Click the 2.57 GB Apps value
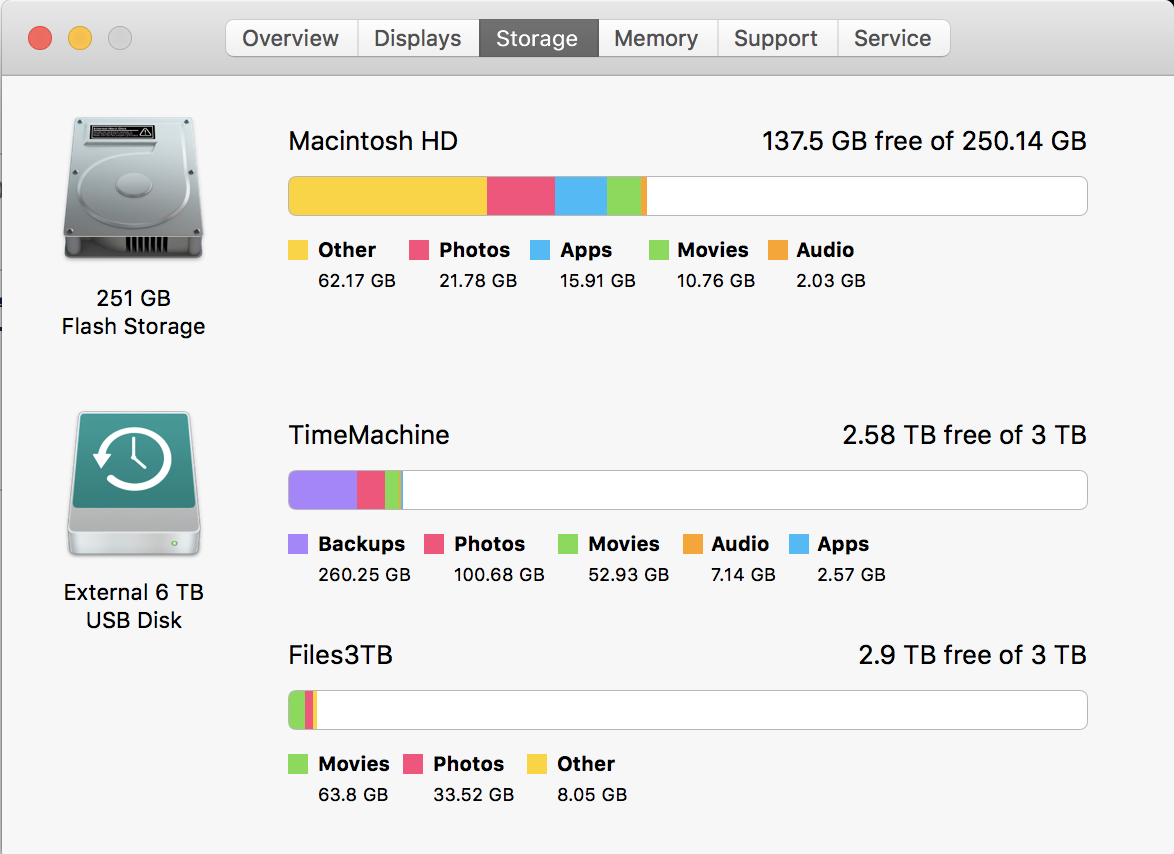1174x854 pixels. [x=851, y=575]
